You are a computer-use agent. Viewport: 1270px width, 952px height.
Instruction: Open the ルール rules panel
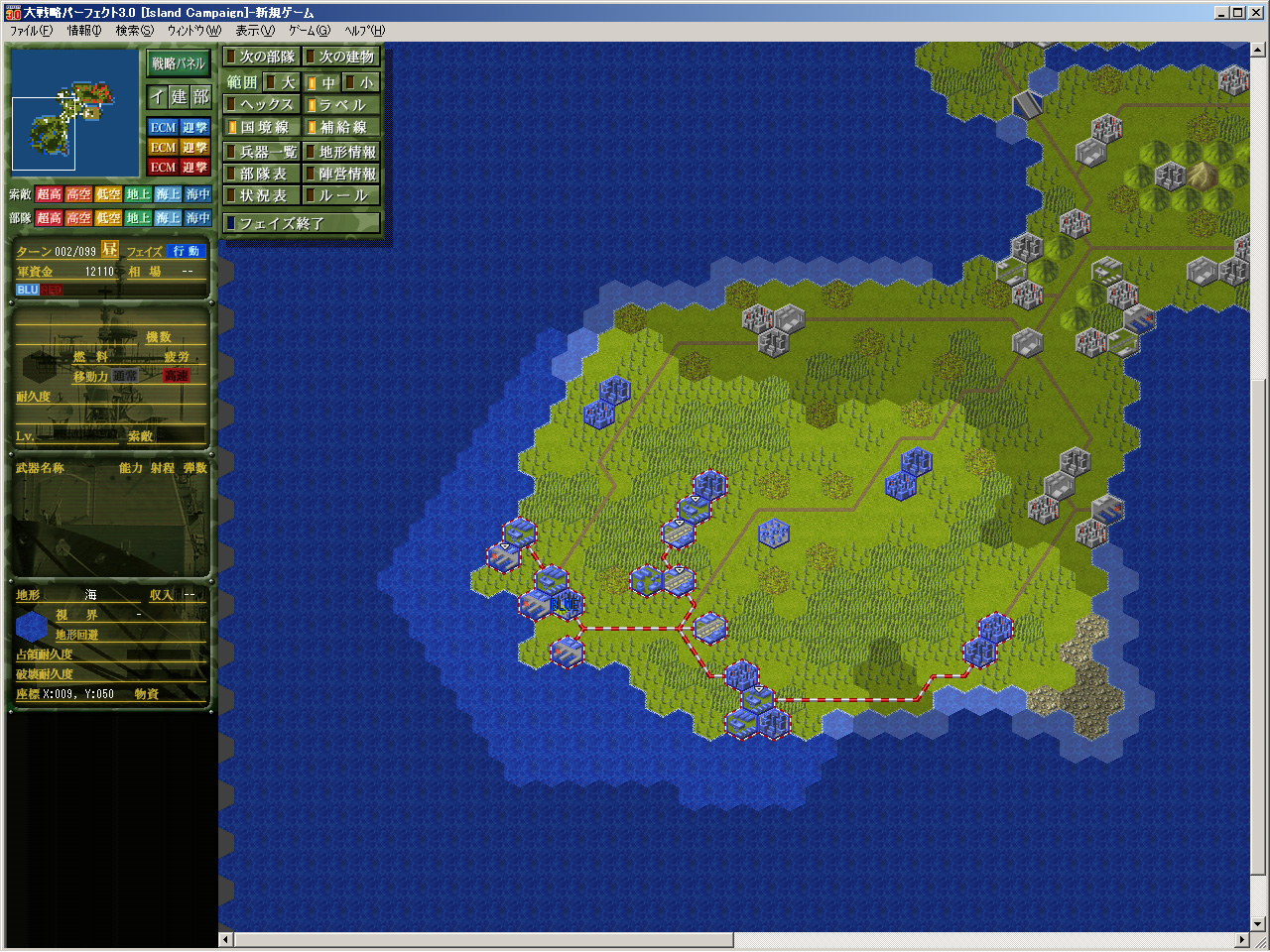tap(341, 195)
